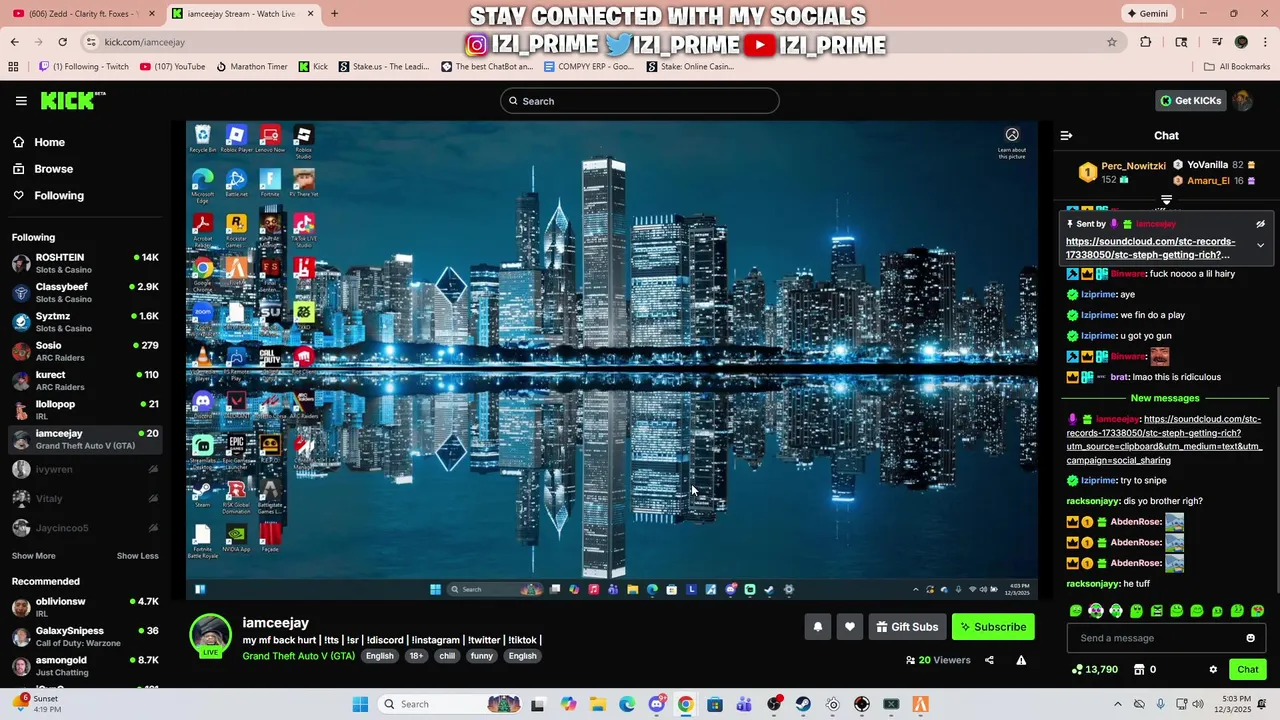Viewport: 1280px width, 720px height.
Task: Reload the page in Chrome
Action: coord(62,42)
